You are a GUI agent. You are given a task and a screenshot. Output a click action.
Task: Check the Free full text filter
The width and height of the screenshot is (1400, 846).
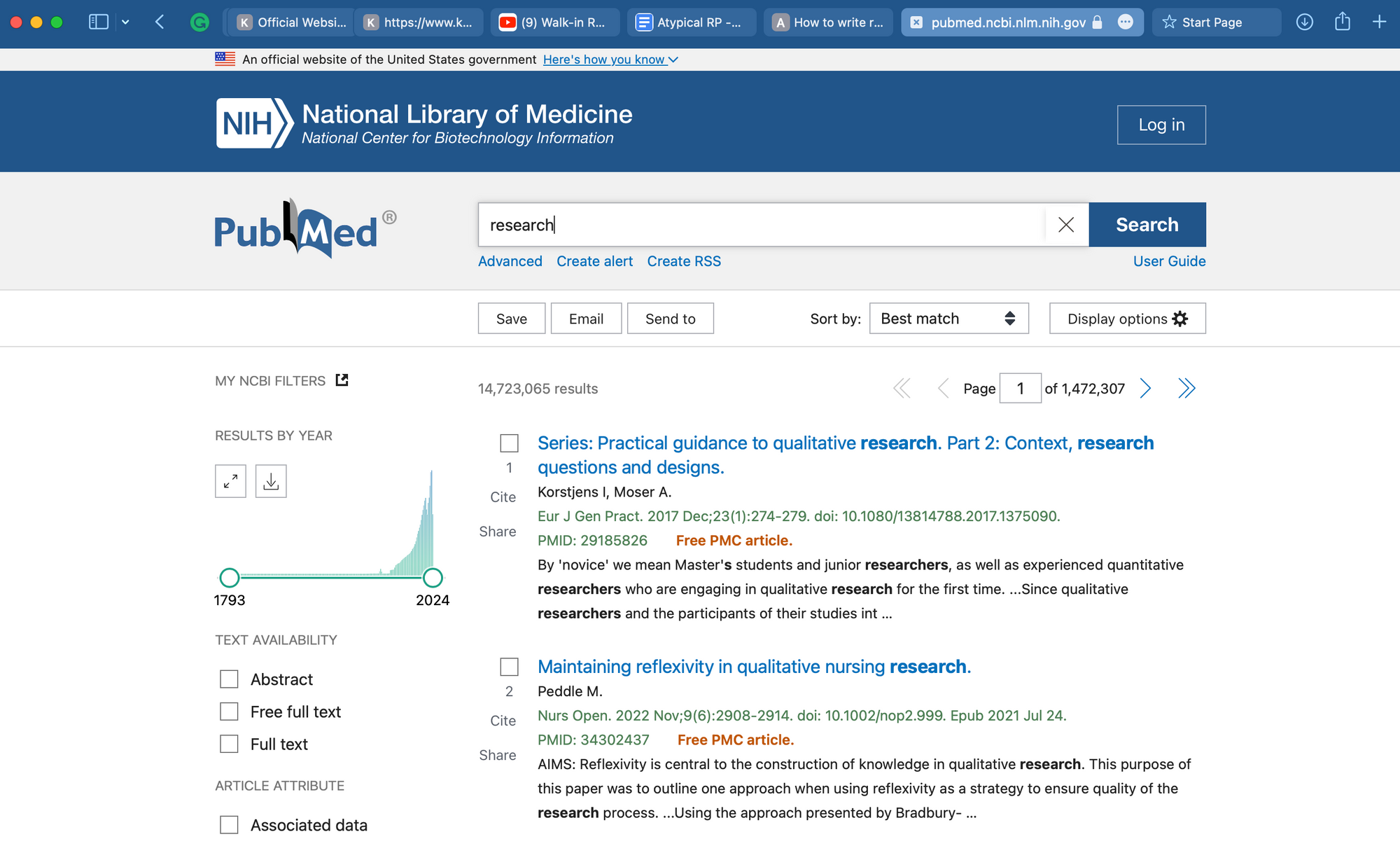pos(229,712)
